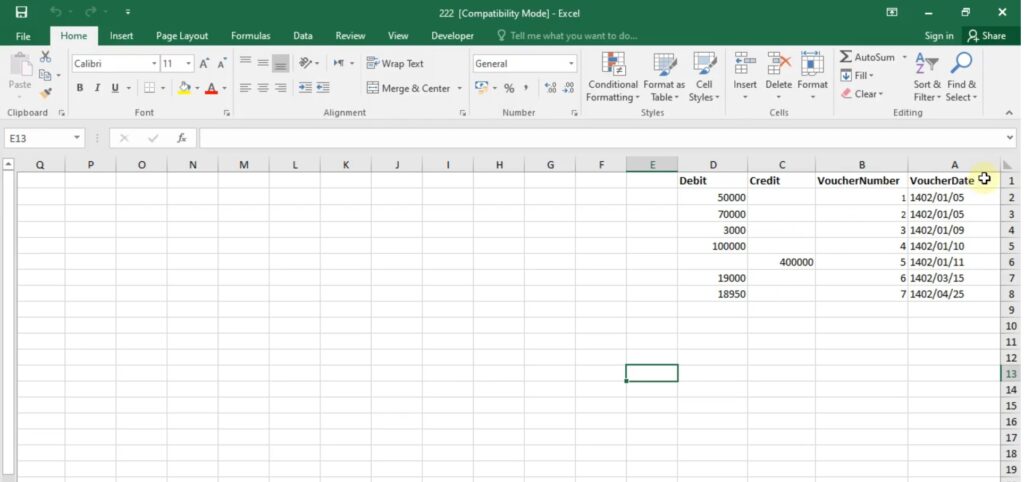Decrease font size with small A icon

[x=221, y=63]
